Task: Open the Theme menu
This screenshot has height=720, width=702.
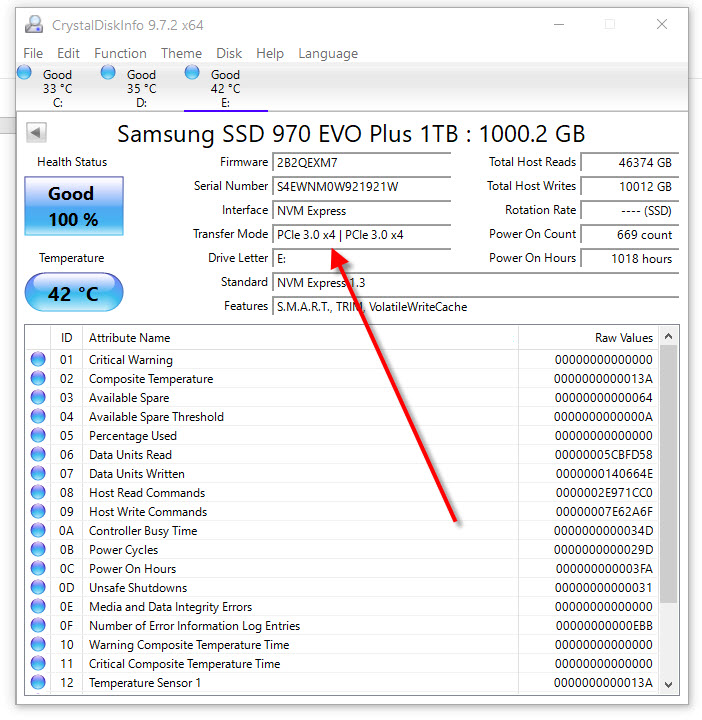Action: (x=181, y=53)
